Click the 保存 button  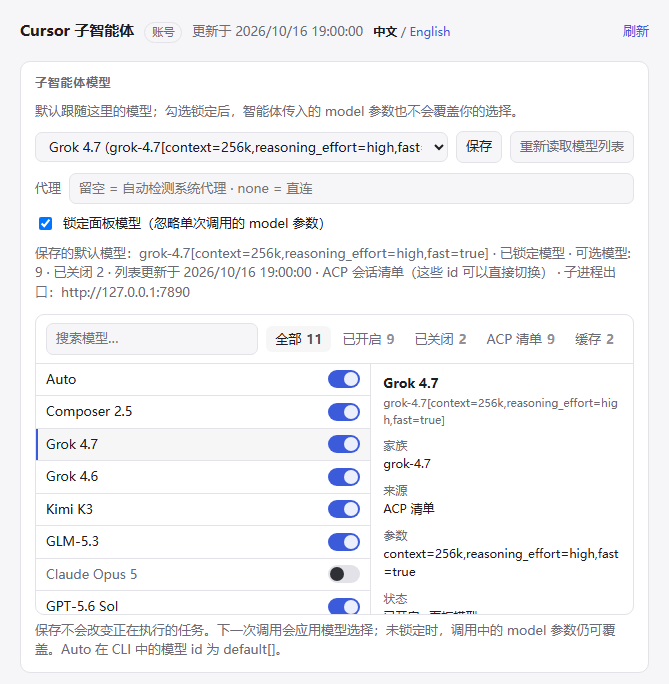pyautogui.click(x=479, y=147)
